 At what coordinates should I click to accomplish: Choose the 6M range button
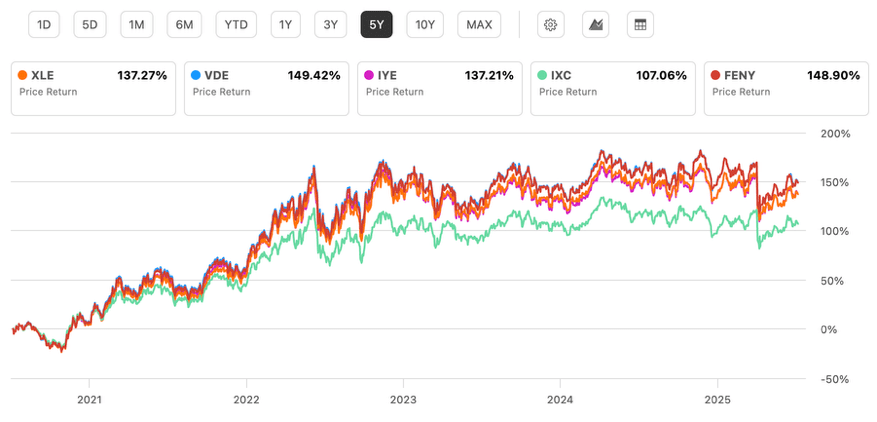184,25
